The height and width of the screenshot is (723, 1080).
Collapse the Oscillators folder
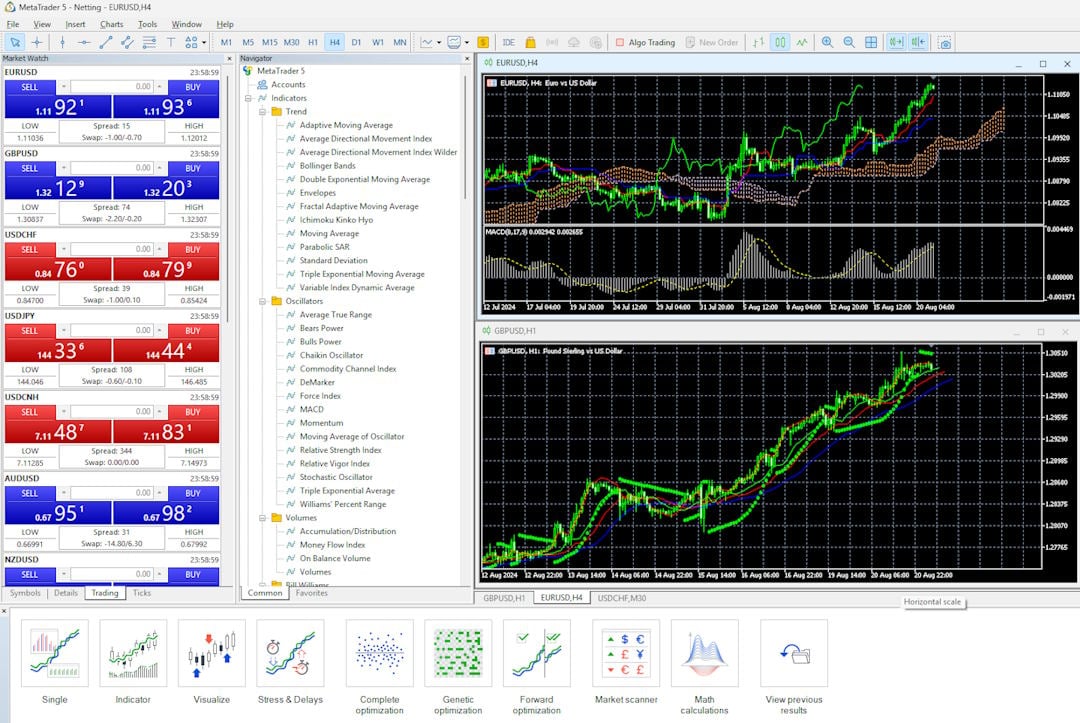[x=262, y=301]
